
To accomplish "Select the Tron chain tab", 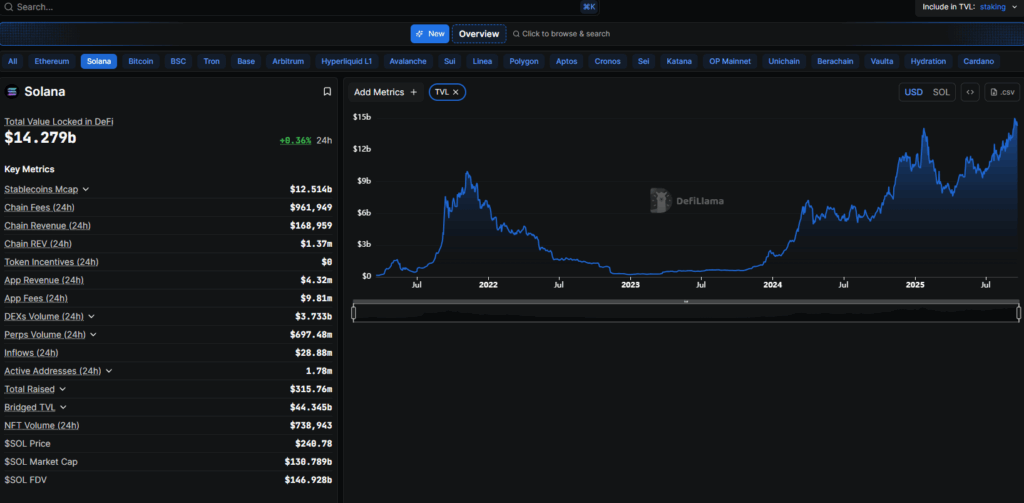I will (212, 61).
